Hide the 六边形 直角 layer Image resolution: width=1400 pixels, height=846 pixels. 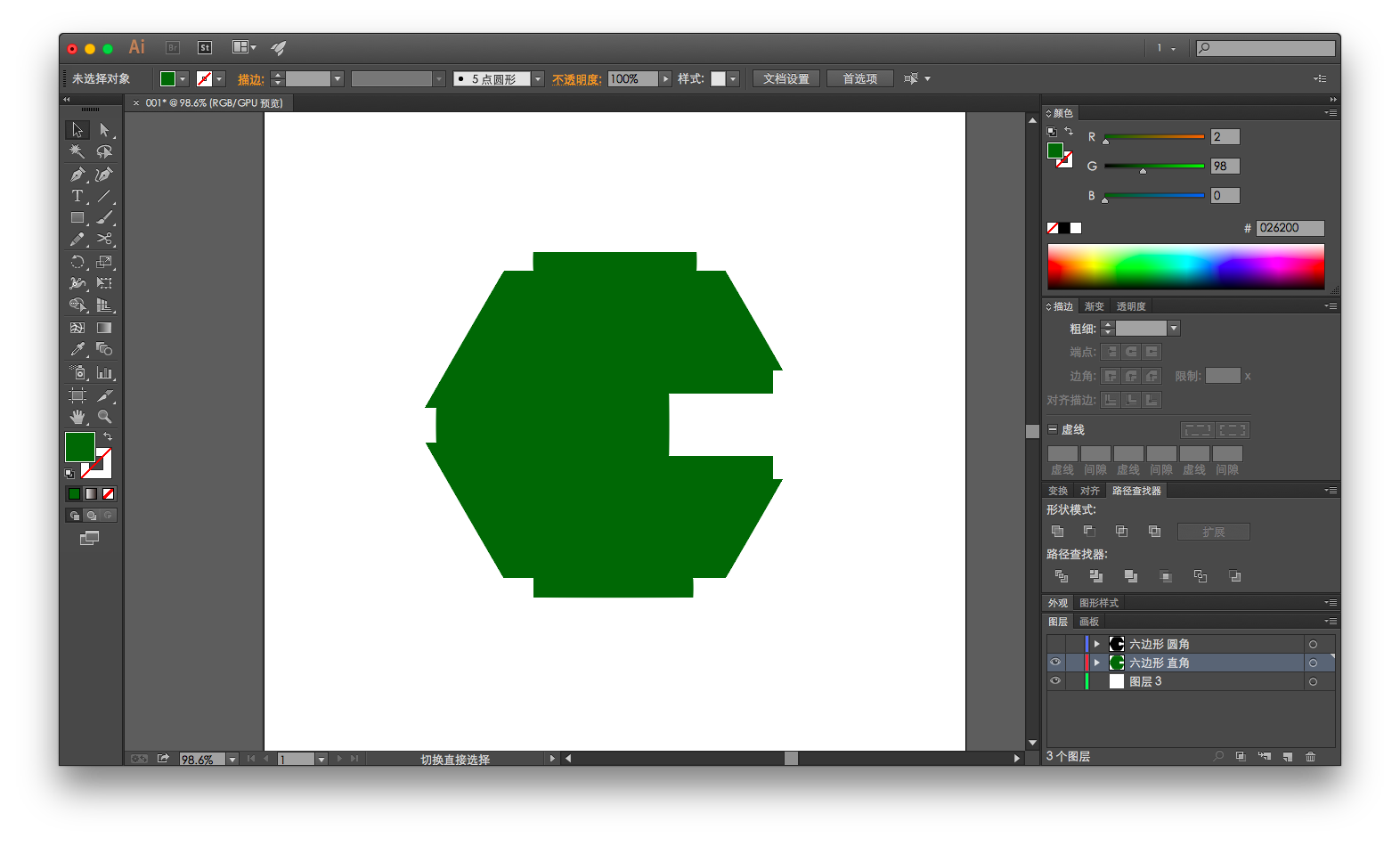coord(1055,663)
